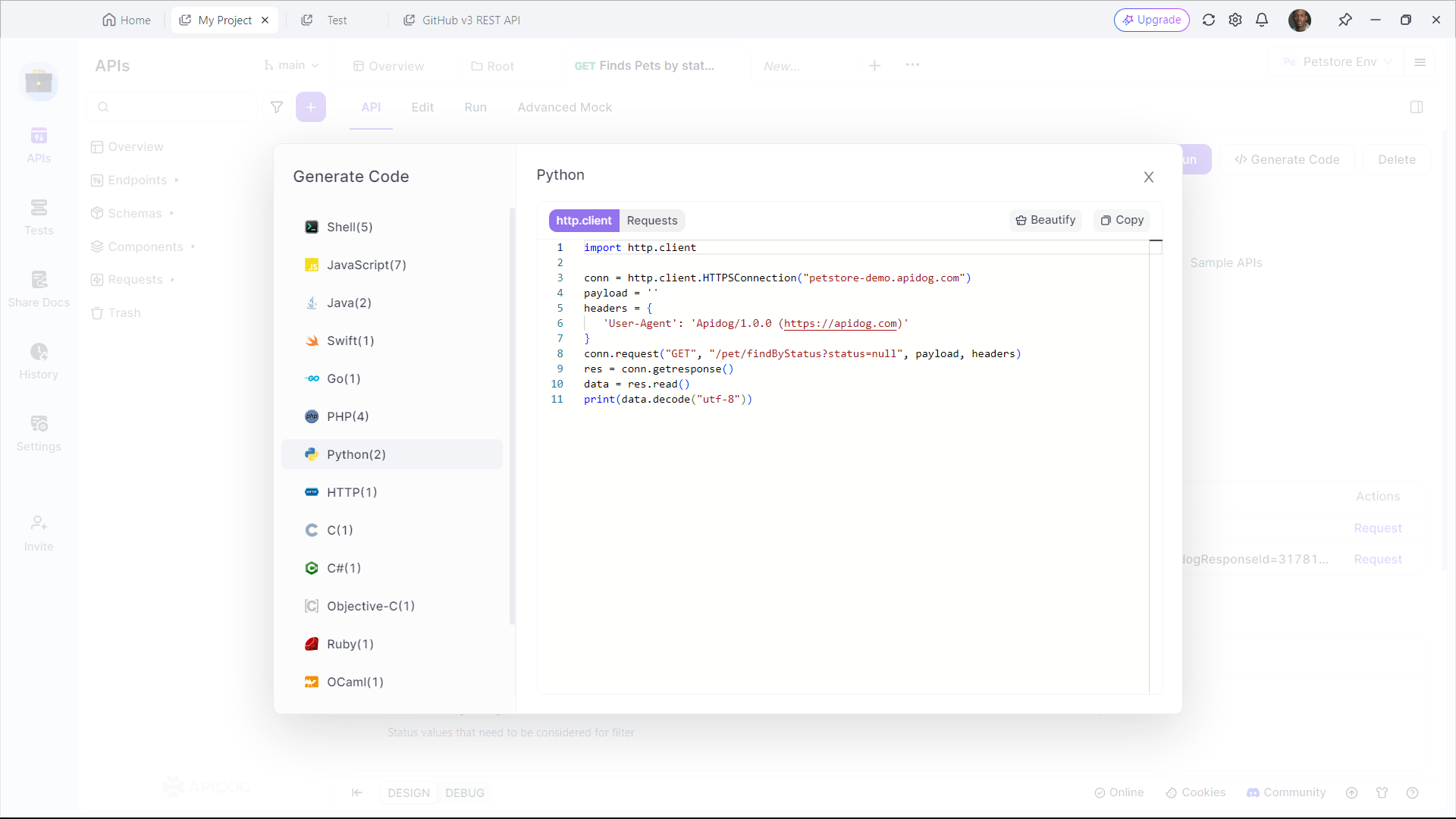Add a new tab with plus icon
The height and width of the screenshot is (819, 1456).
(x=874, y=66)
